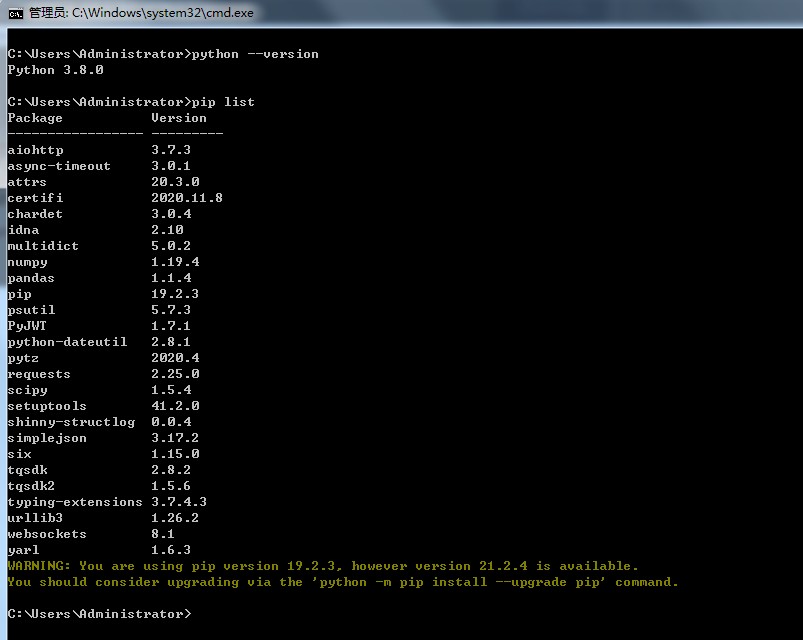
Task: Click the 'pytz' package name
Action: tap(24, 358)
